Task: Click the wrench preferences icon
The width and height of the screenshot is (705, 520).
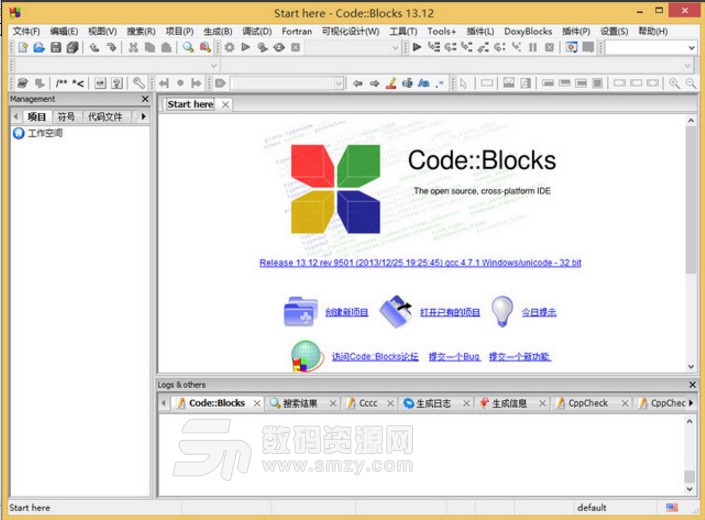Action: point(139,83)
